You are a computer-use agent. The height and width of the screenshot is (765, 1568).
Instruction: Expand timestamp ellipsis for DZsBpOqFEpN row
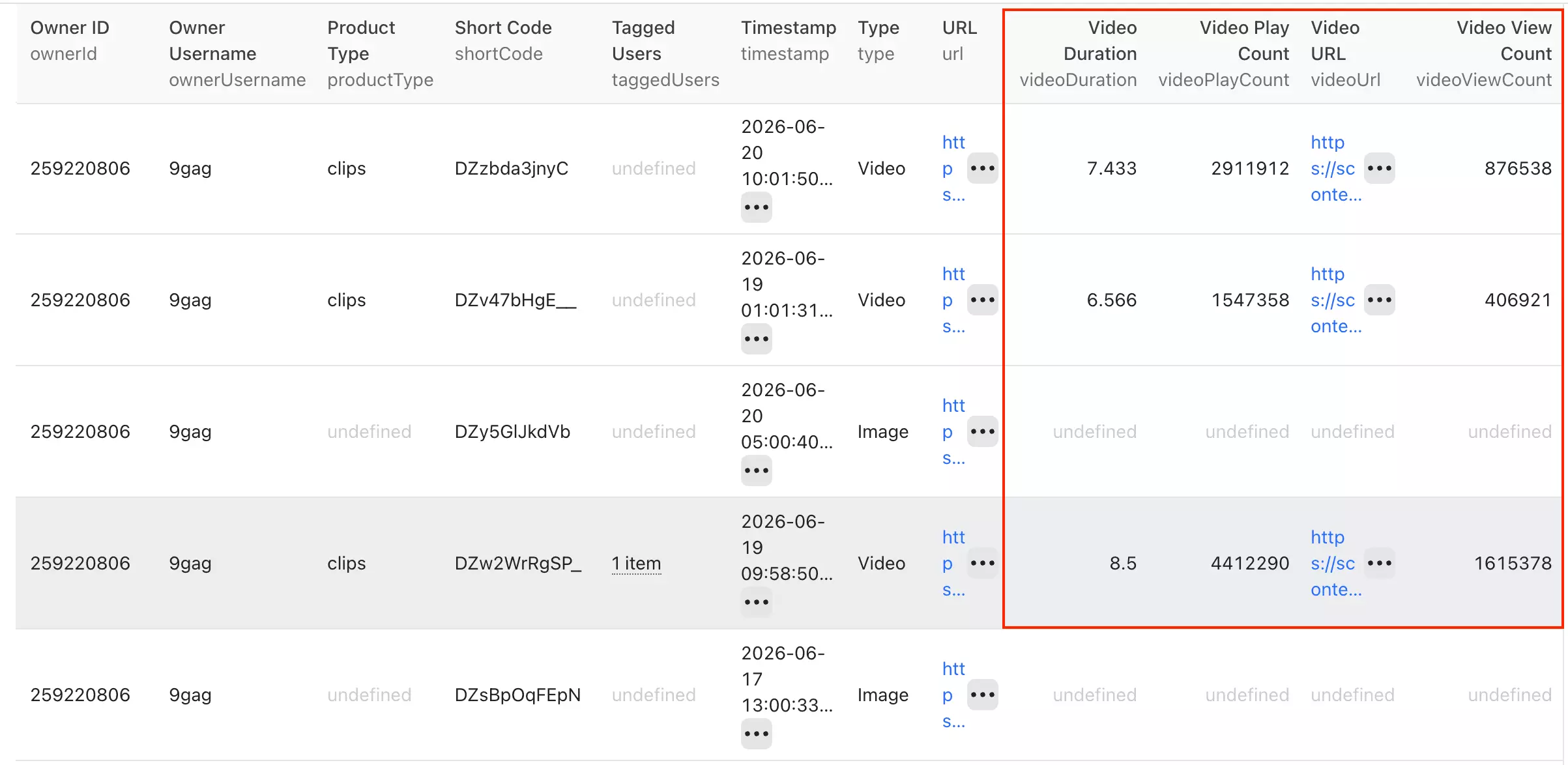(x=756, y=734)
